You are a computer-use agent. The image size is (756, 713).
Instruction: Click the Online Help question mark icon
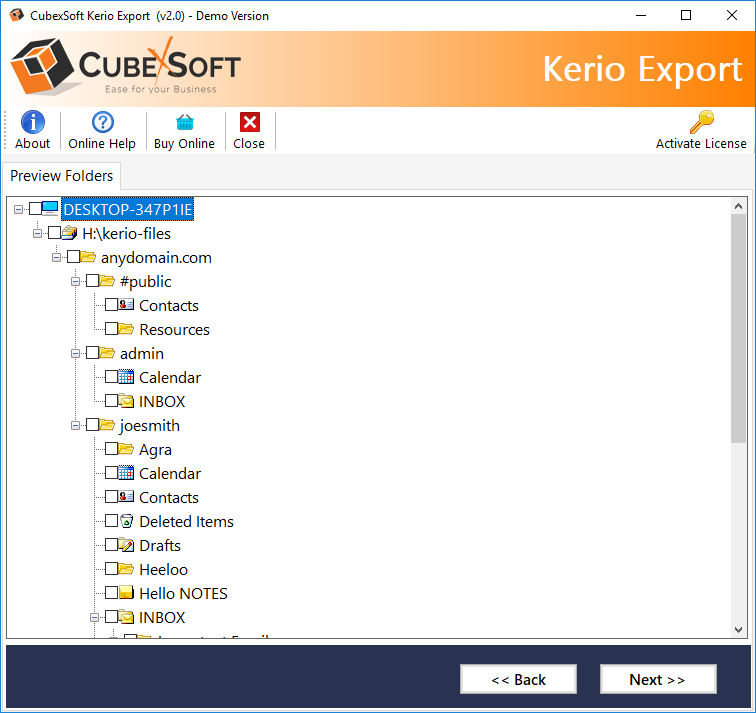tap(103, 122)
